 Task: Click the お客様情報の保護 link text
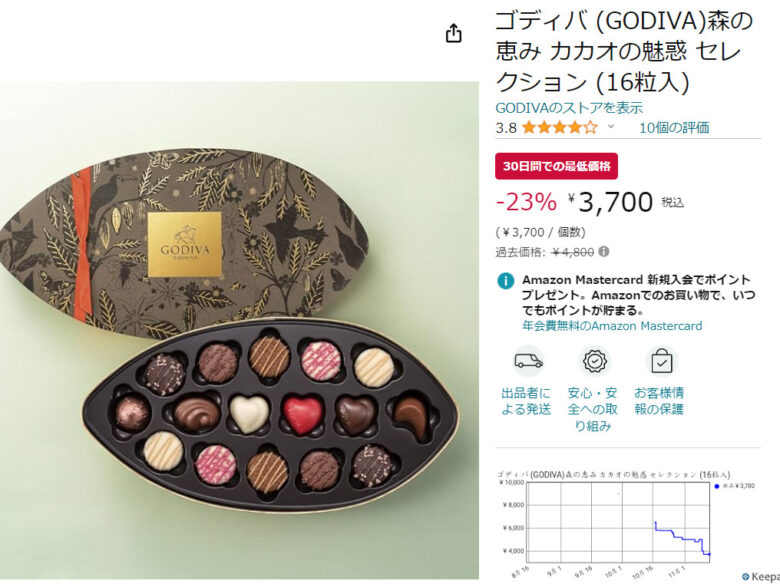pyautogui.click(x=659, y=401)
